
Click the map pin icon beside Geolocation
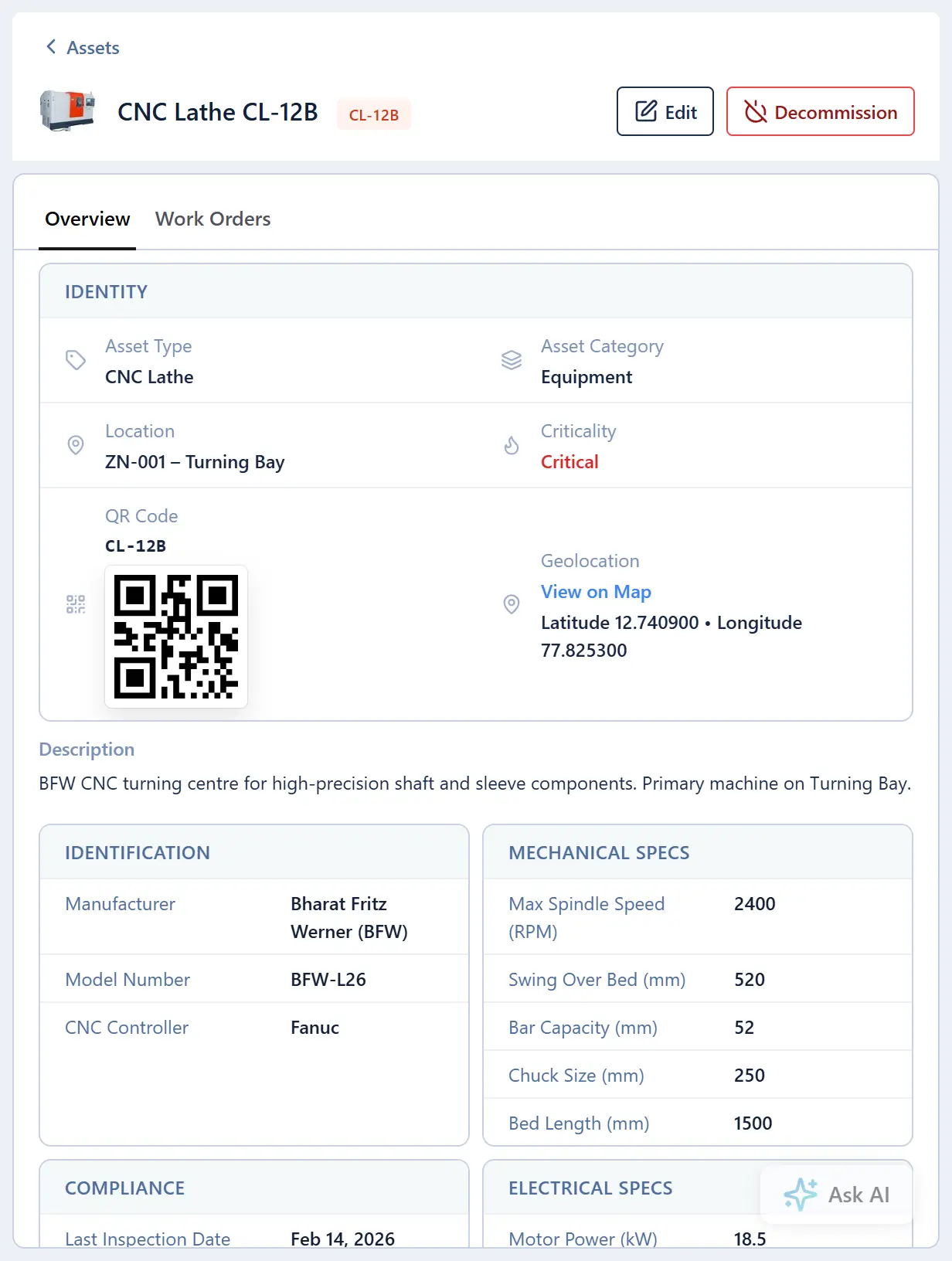[512, 604]
